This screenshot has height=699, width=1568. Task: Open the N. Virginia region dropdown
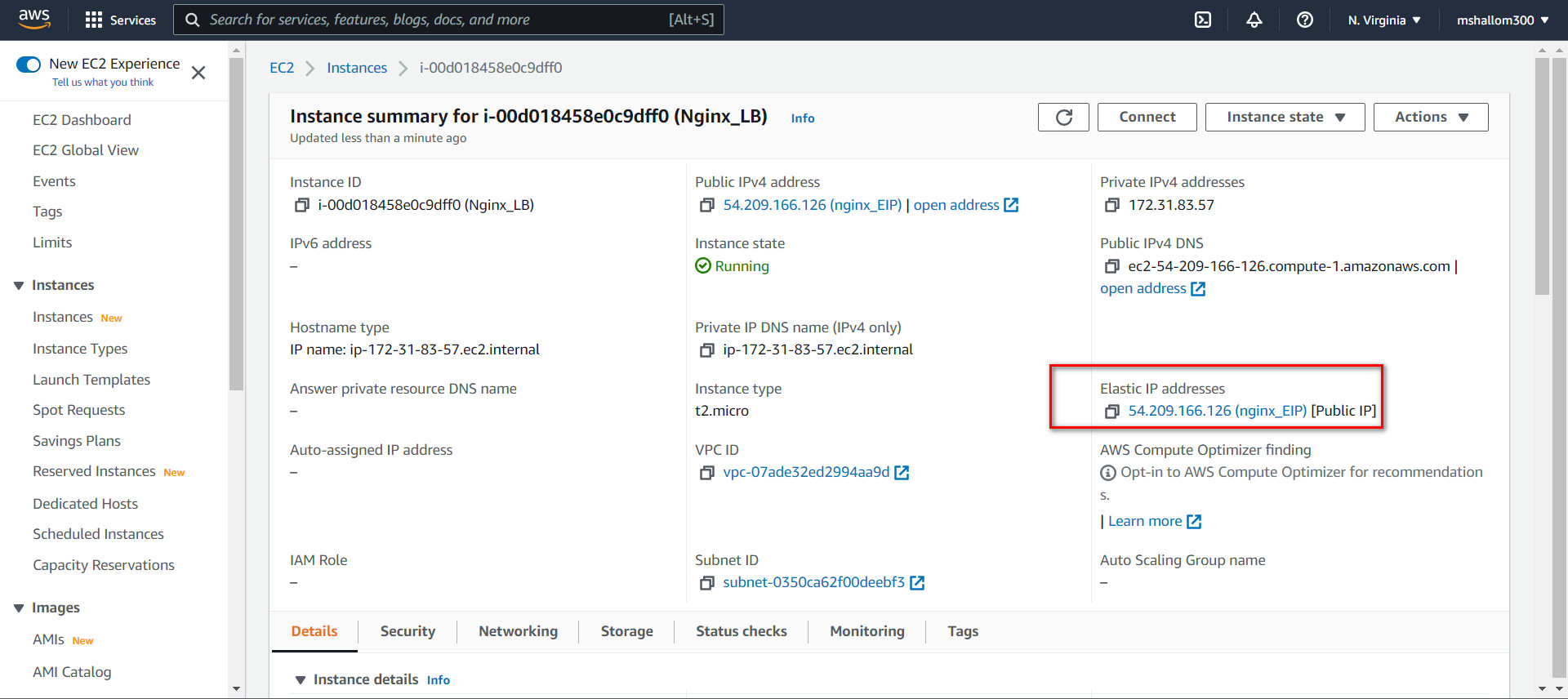tap(1384, 20)
